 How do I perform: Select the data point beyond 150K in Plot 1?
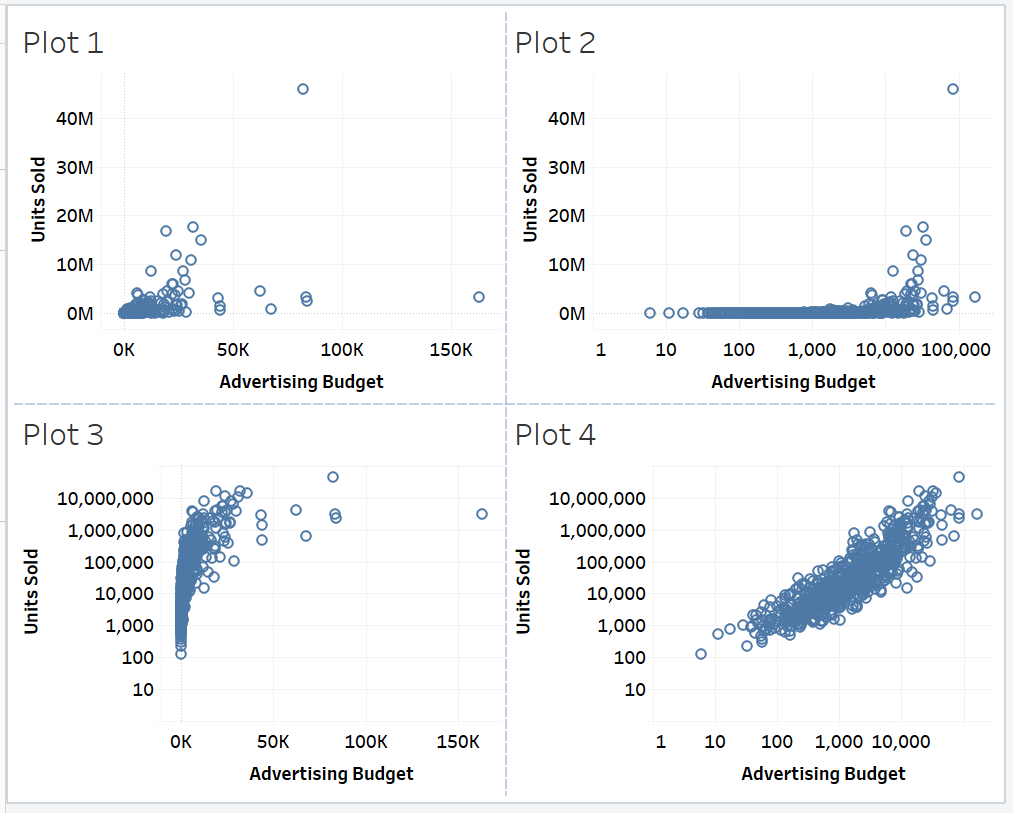479,297
